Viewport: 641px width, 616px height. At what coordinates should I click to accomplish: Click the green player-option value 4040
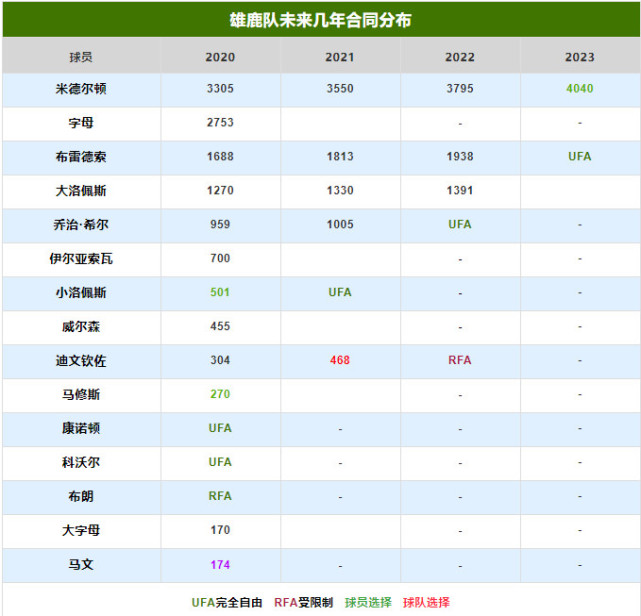[580, 89]
